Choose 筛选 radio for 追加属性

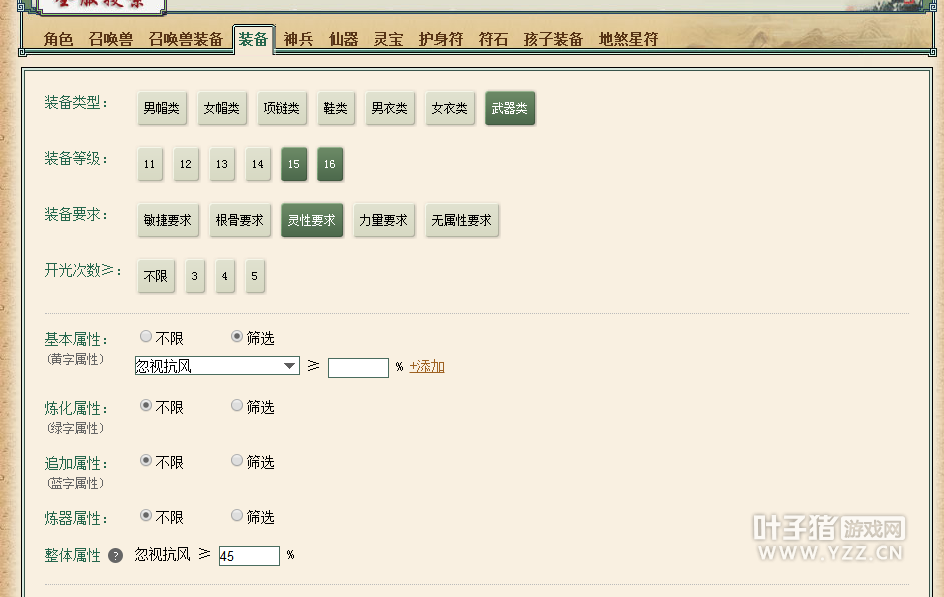point(237,461)
